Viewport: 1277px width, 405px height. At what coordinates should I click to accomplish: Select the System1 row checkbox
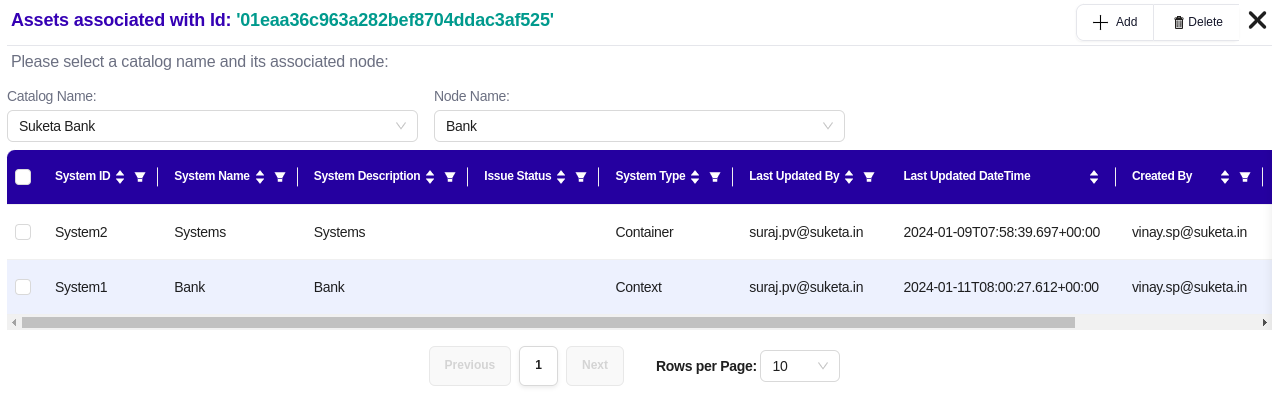23,287
